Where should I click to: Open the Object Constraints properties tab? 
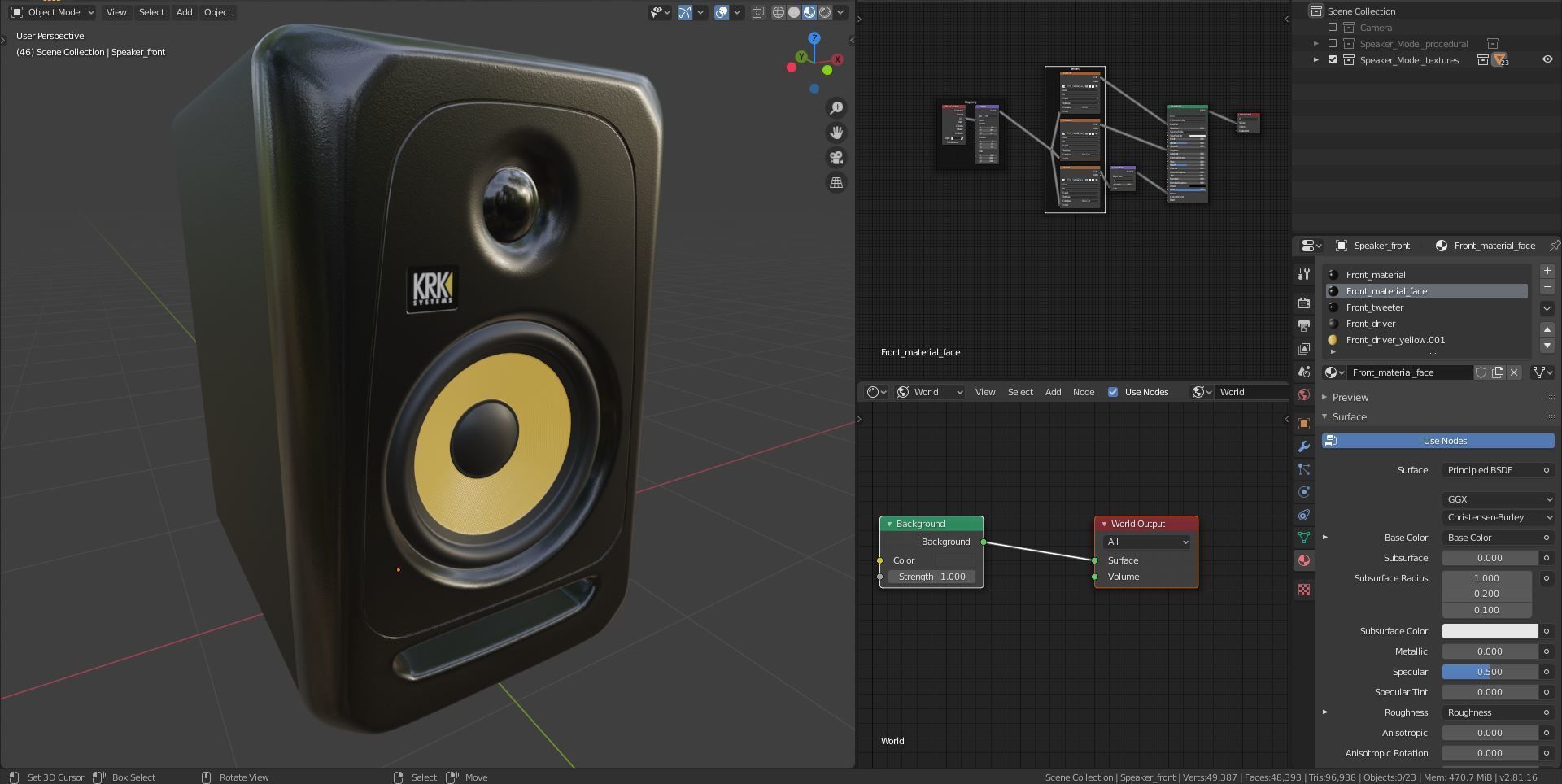[x=1304, y=515]
